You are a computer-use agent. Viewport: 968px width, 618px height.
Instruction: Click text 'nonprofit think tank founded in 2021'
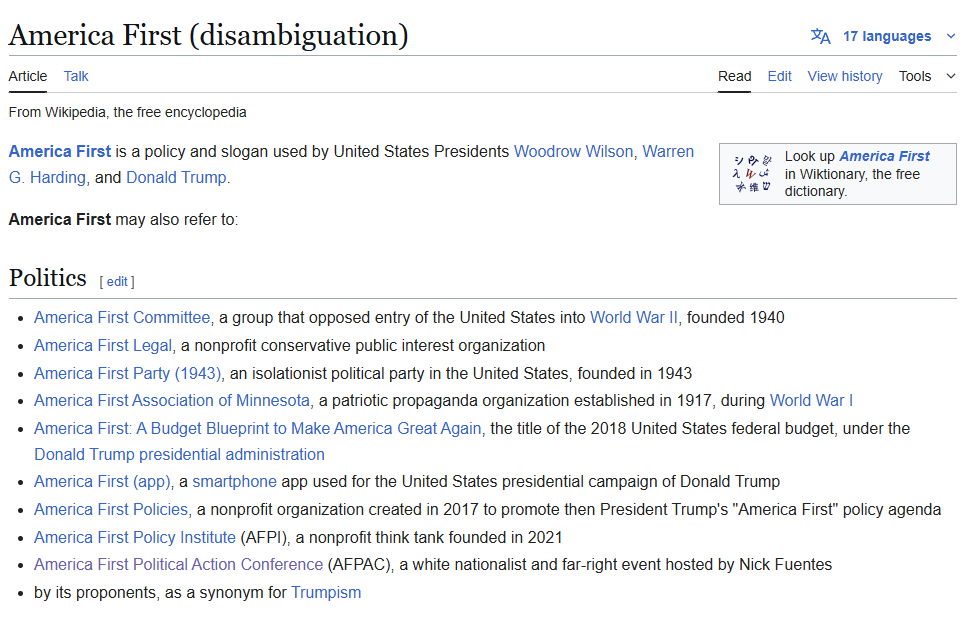pos(435,538)
